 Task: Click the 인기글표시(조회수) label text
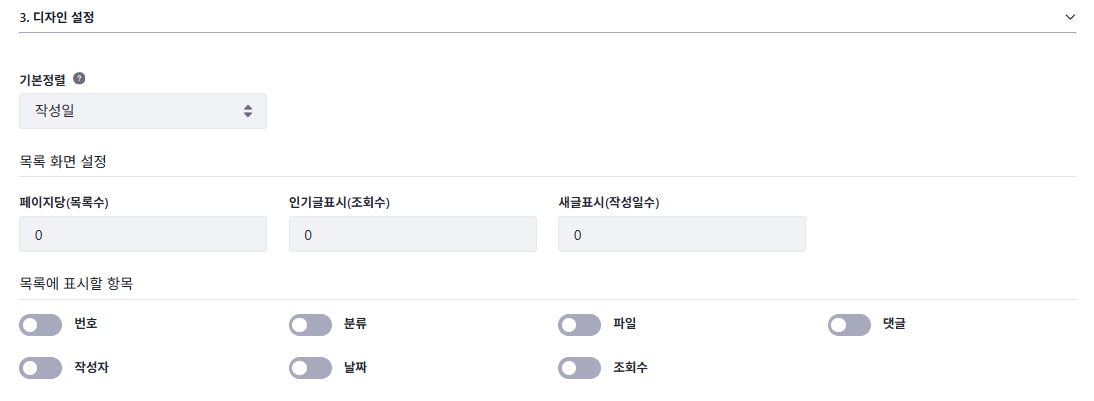pos(338,202)
